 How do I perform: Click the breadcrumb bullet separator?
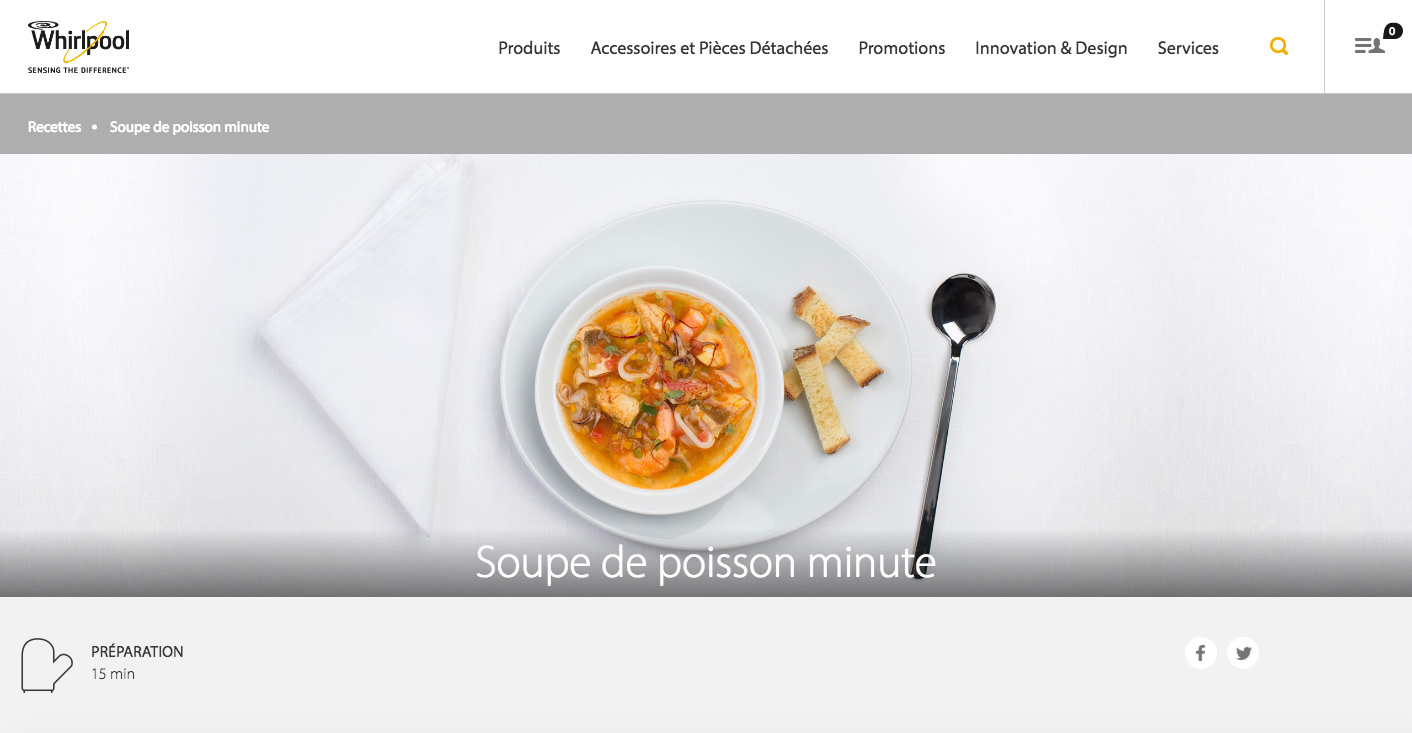click(x=95, y=127)
